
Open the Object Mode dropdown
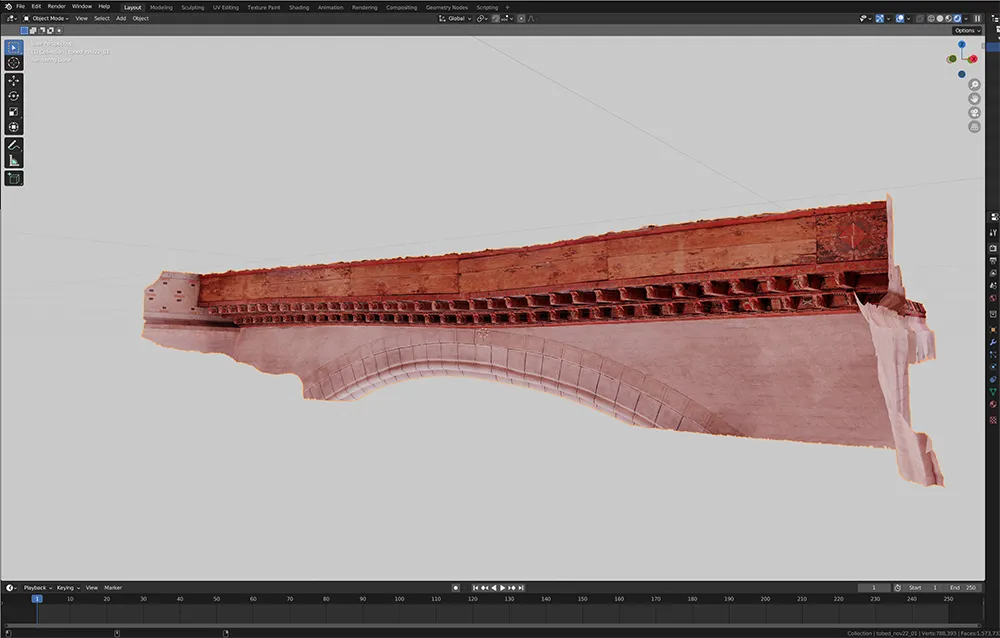click(46, 18)
